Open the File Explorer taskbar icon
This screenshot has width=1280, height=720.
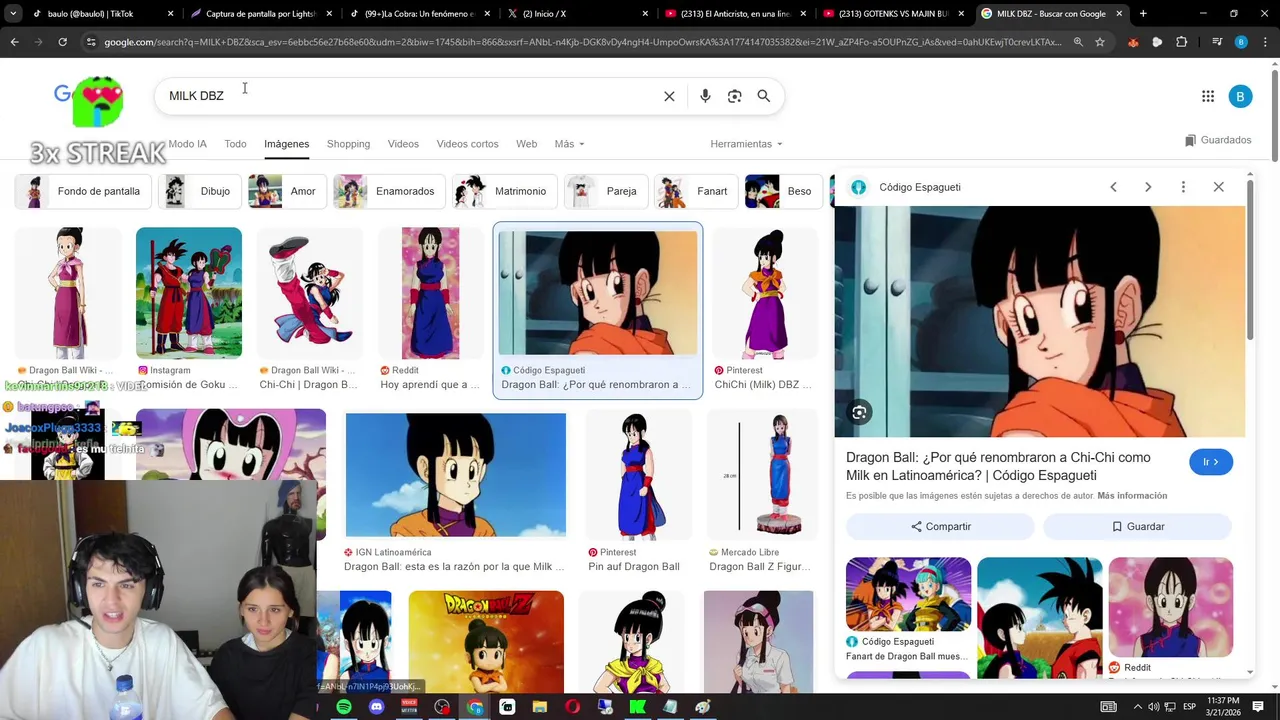coord(540,707)
